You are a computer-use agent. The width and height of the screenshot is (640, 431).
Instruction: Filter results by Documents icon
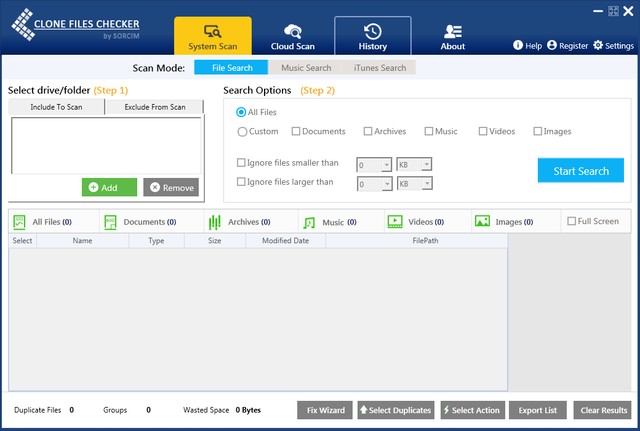pyautogui.click(x=110, y=222)
